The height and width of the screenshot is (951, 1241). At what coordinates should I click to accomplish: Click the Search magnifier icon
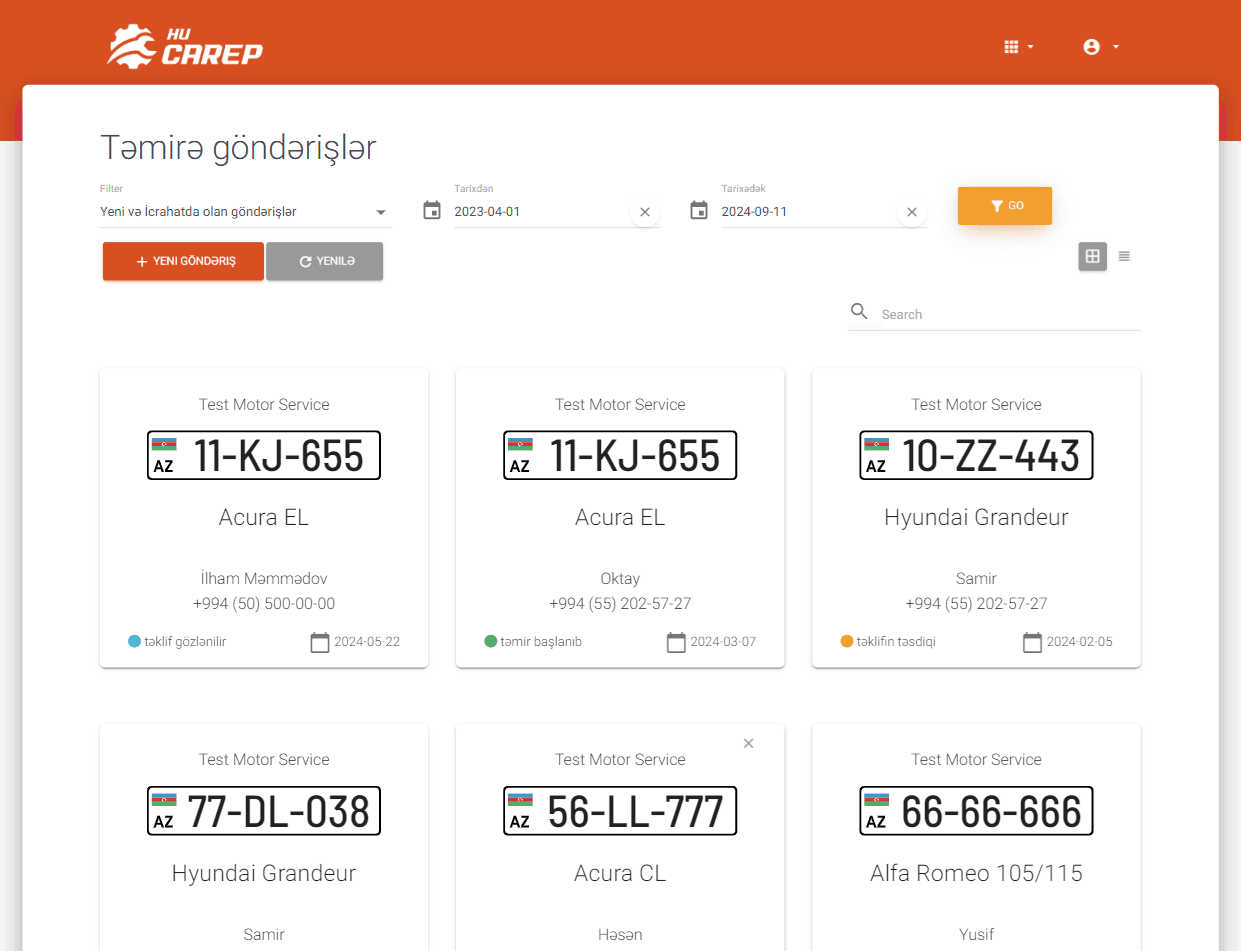click(x=859, y=312)
